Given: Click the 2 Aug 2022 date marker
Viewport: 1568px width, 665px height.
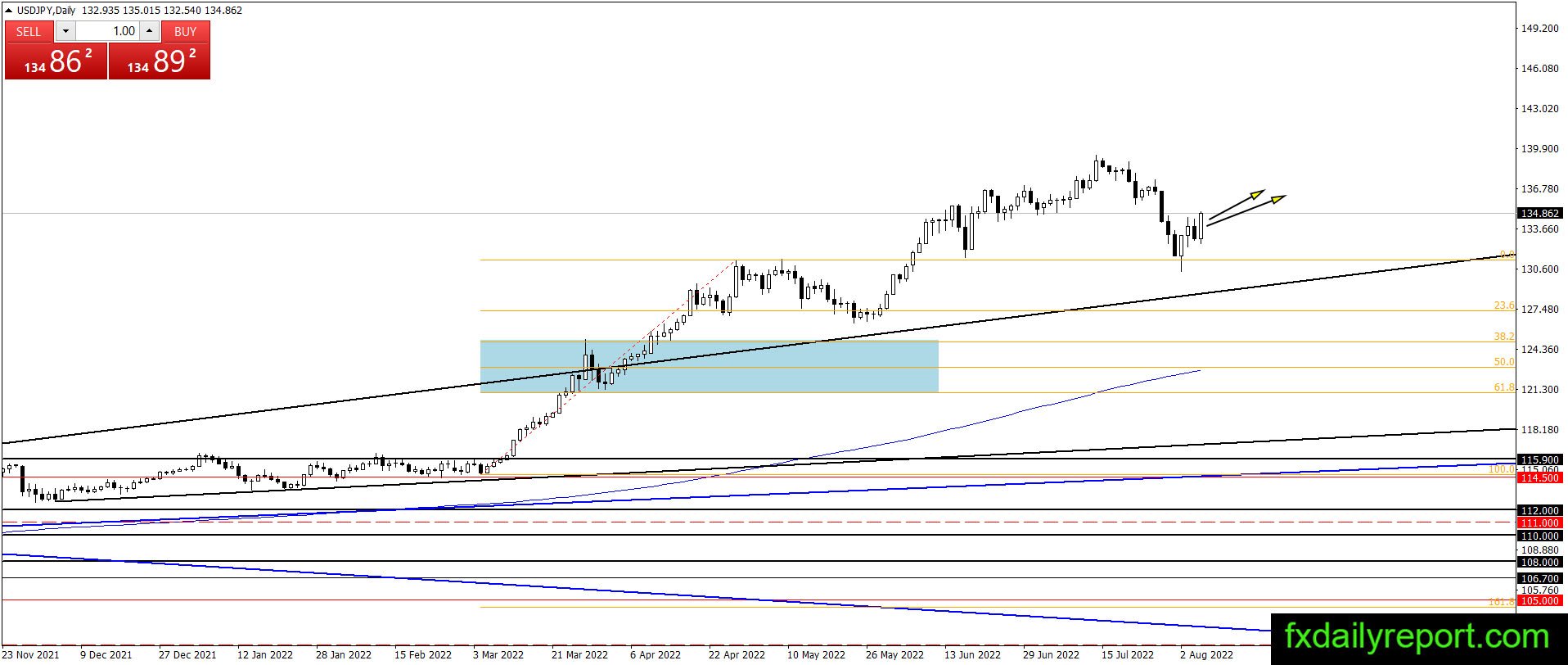Looking at the screenshot, I should (1206, 654).
